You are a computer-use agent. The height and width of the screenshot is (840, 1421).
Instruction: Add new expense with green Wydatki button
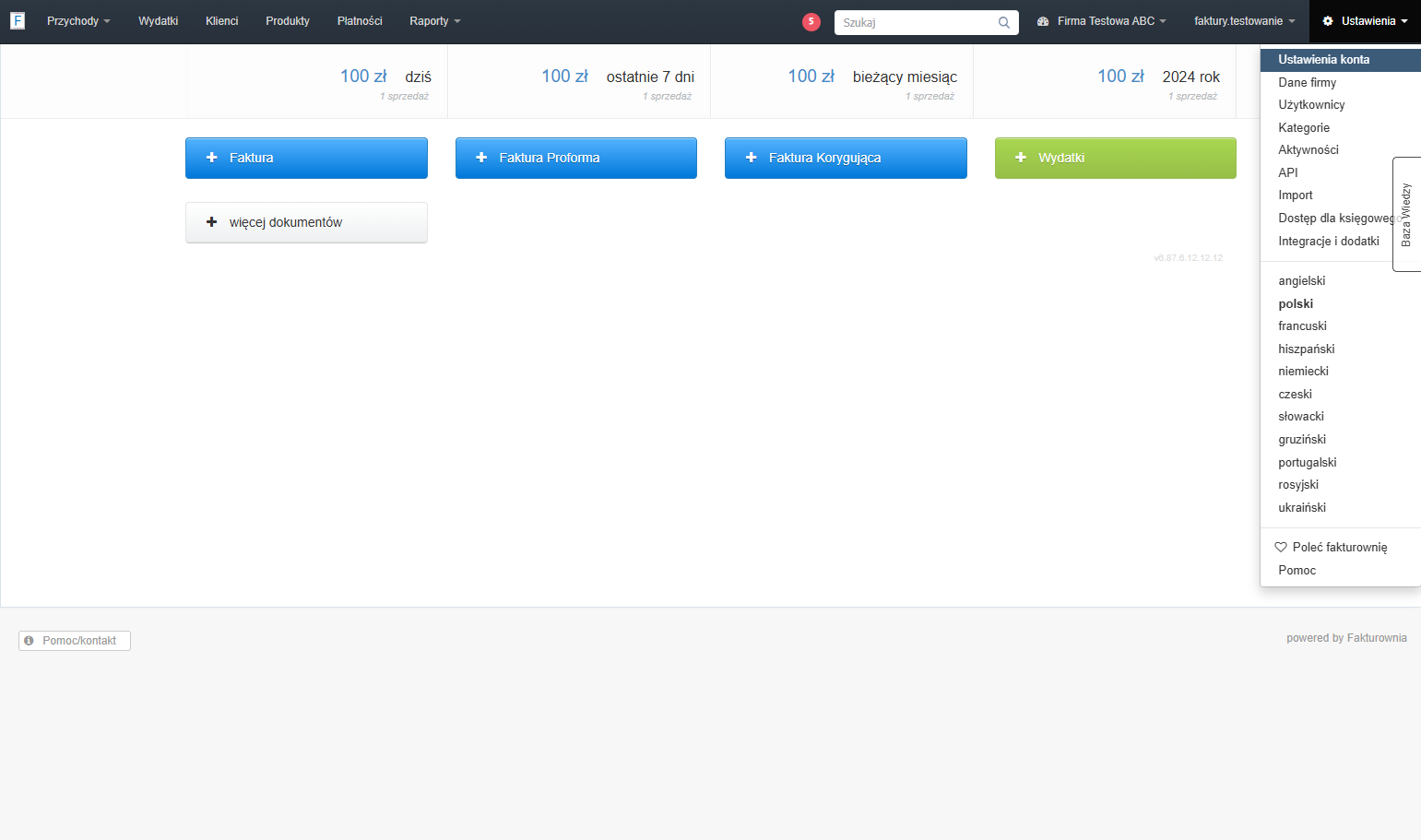[x=1116, y=158]
